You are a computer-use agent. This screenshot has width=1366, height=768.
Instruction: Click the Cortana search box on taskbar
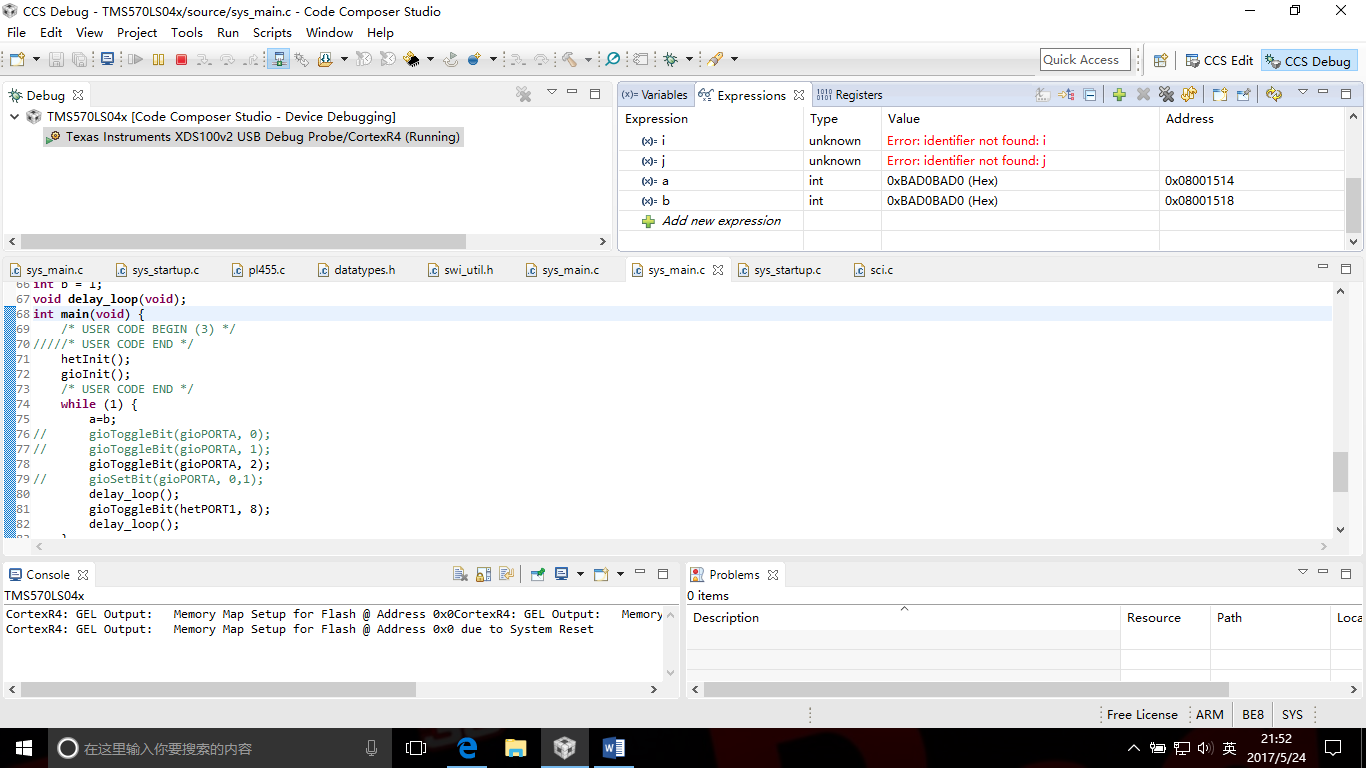[219, 748]
